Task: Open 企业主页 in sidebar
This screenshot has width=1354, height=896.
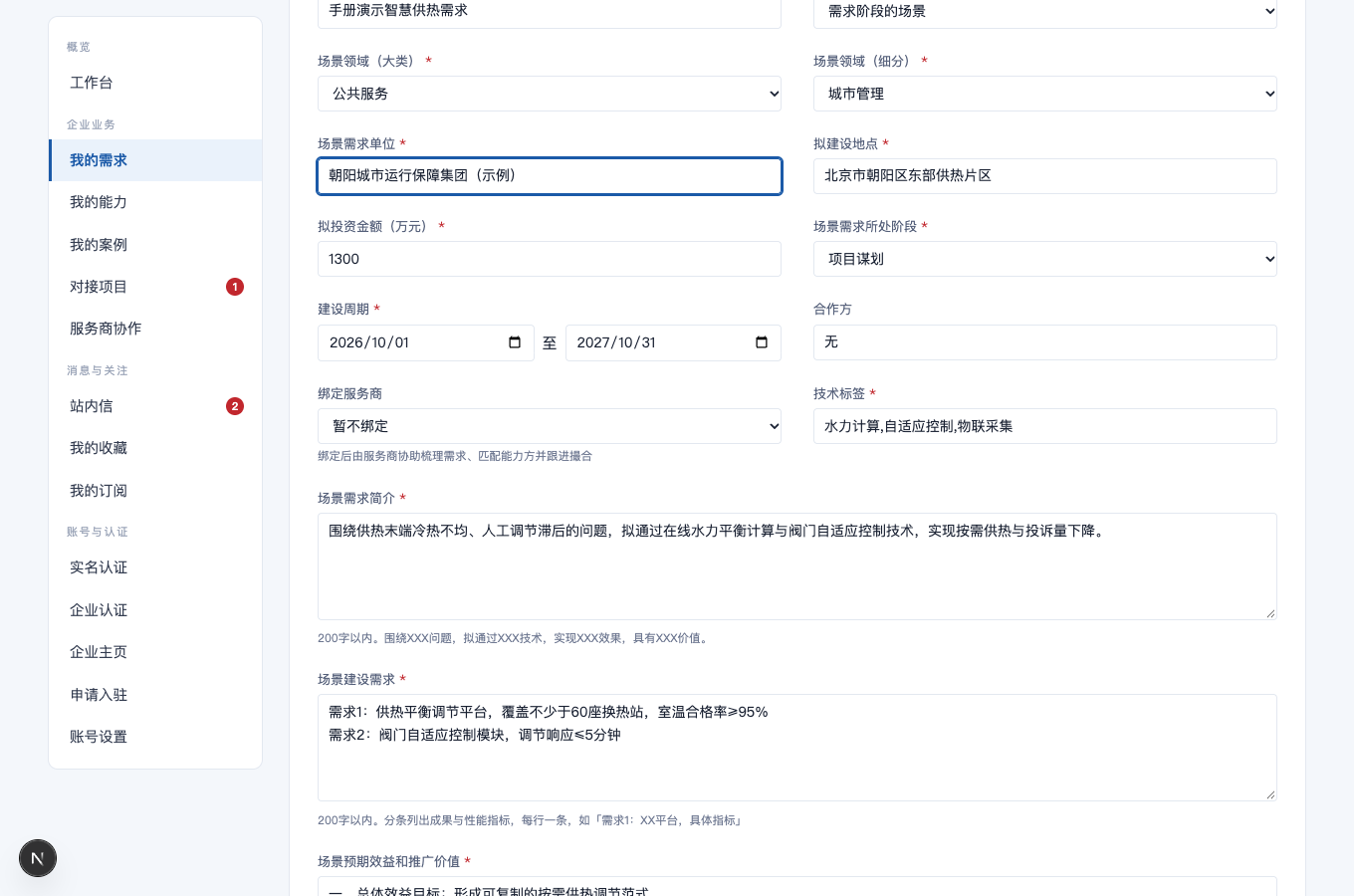Action: [155, 652]
